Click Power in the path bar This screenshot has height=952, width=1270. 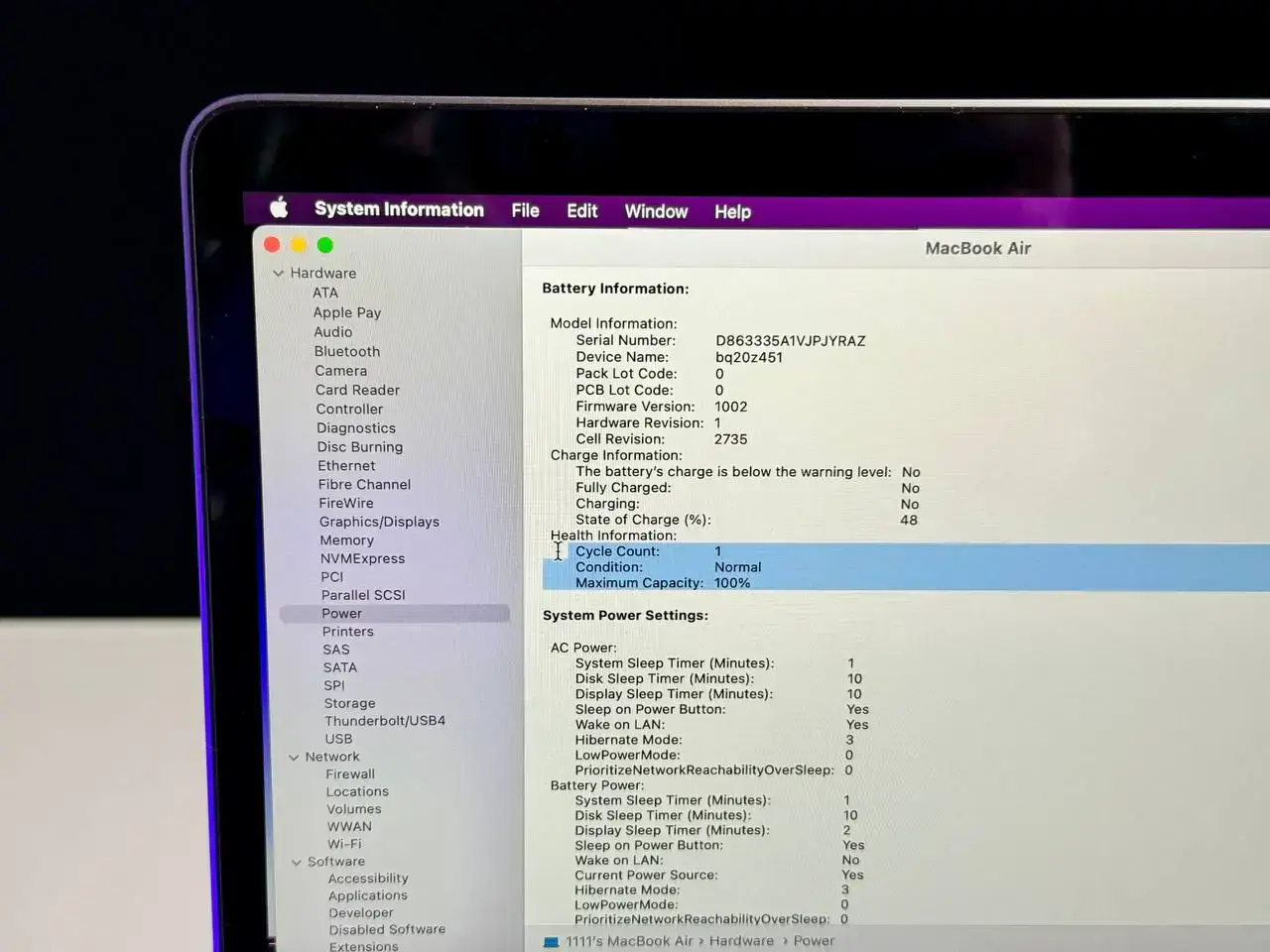tap(814, 941)
